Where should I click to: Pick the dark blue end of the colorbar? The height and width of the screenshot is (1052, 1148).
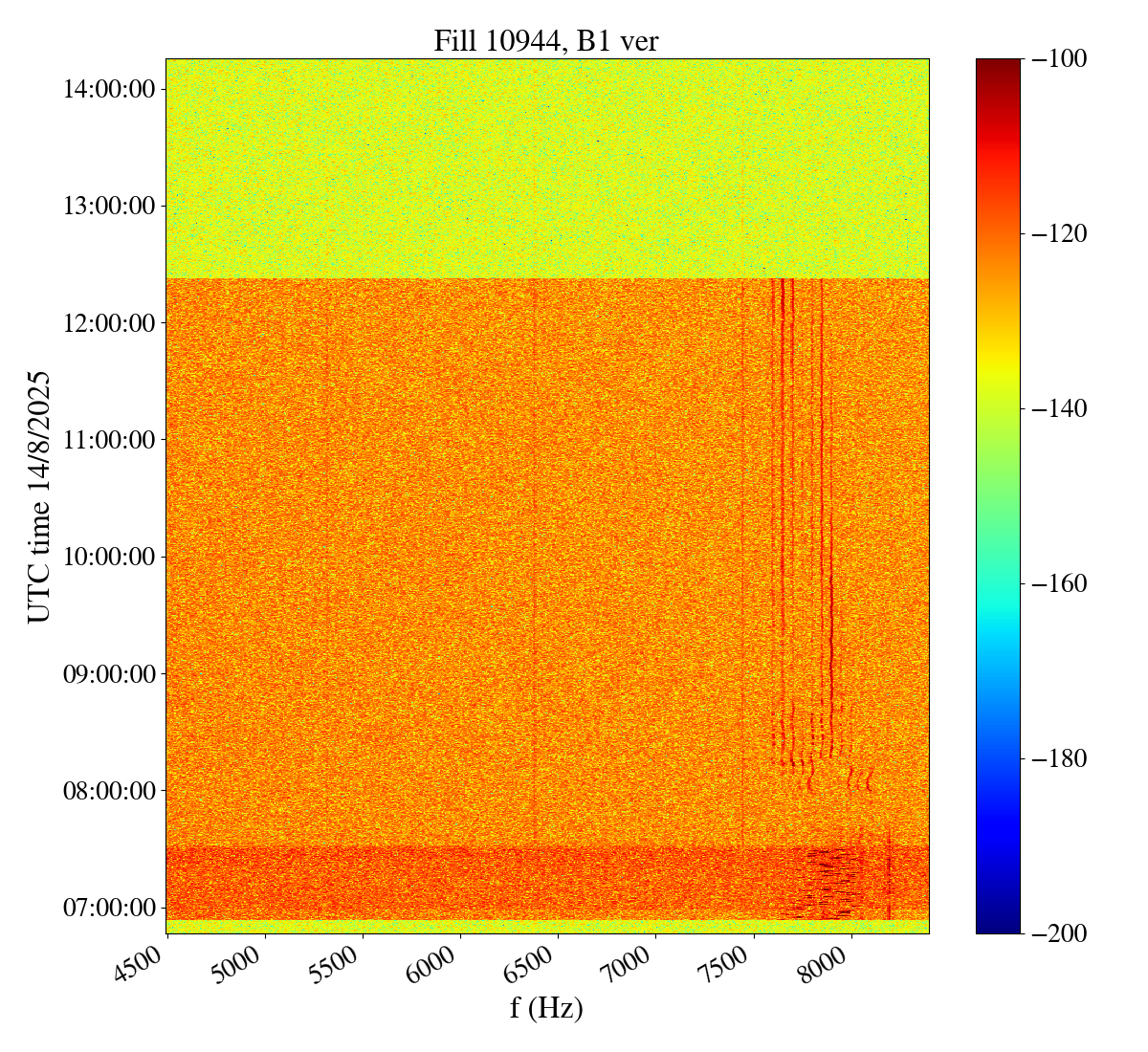click(x=998, y=923)
